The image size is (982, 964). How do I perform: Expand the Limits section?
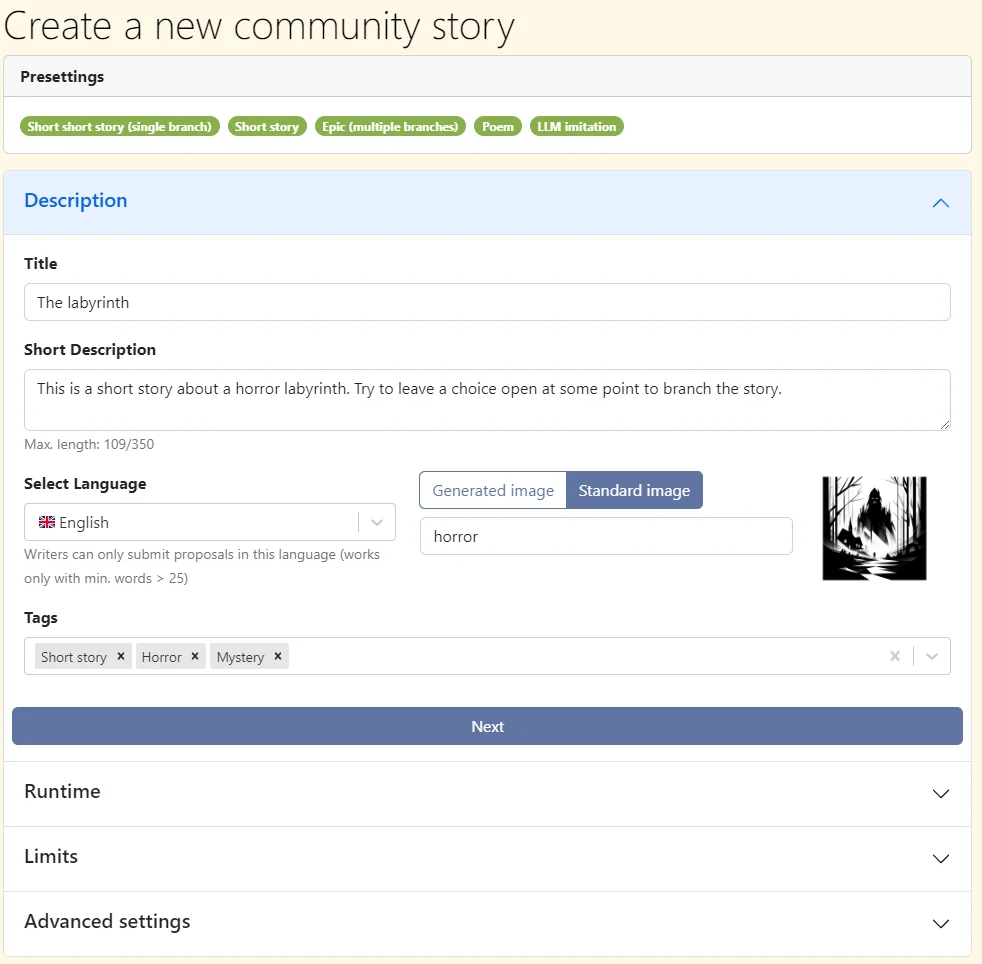[x=940, y=858]
